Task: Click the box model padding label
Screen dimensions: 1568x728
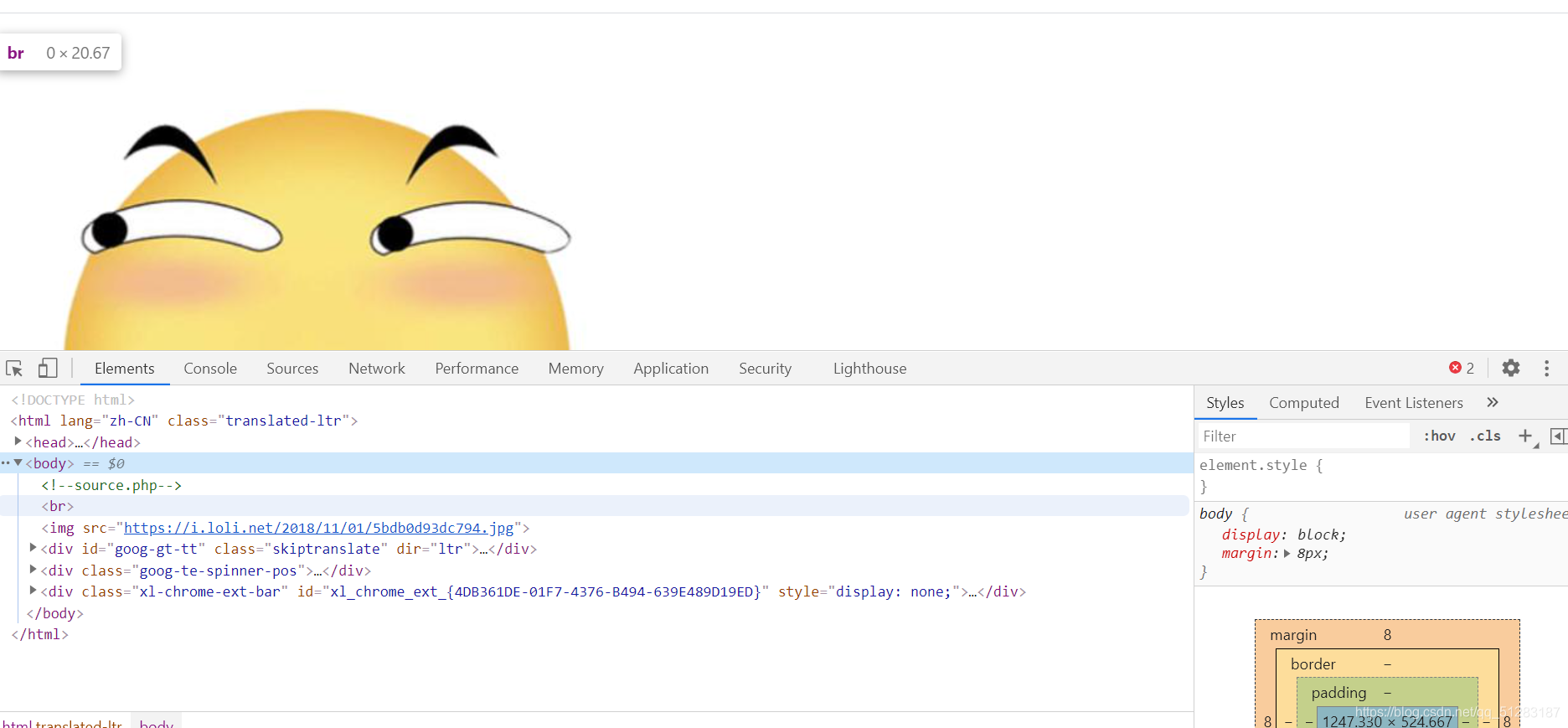Action: [x=1338, y=693]
